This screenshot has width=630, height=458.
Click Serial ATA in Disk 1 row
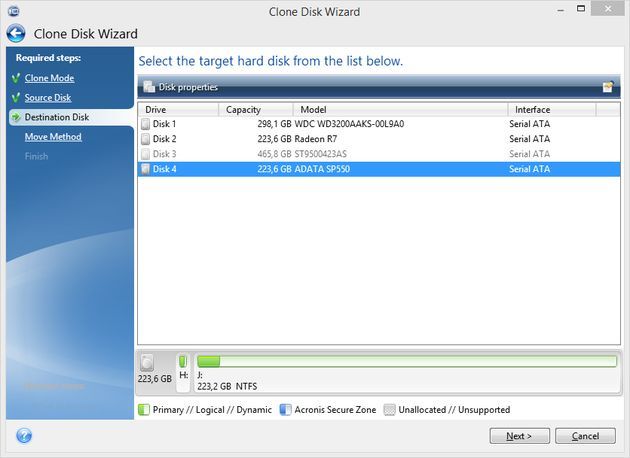530,124
